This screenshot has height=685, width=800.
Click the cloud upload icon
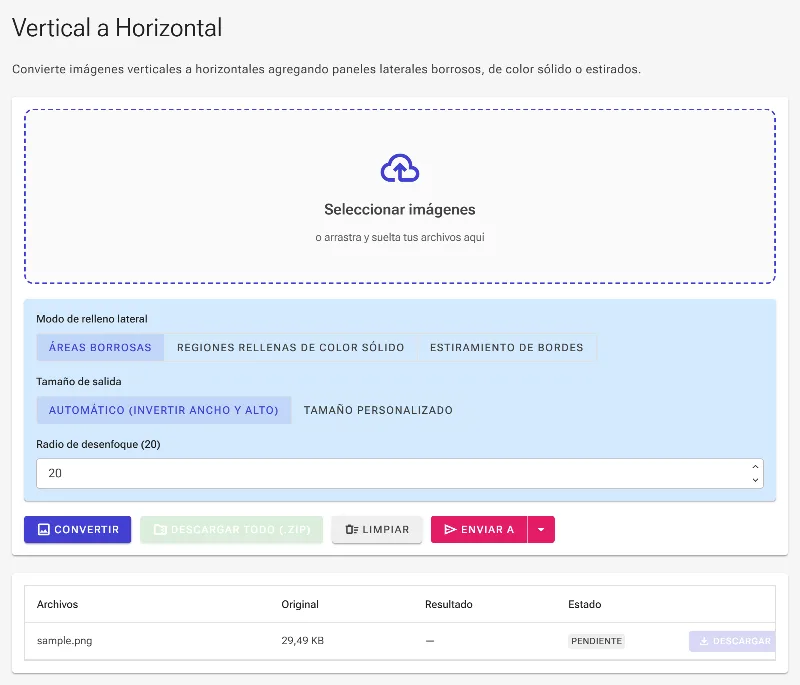click(400, 168)
